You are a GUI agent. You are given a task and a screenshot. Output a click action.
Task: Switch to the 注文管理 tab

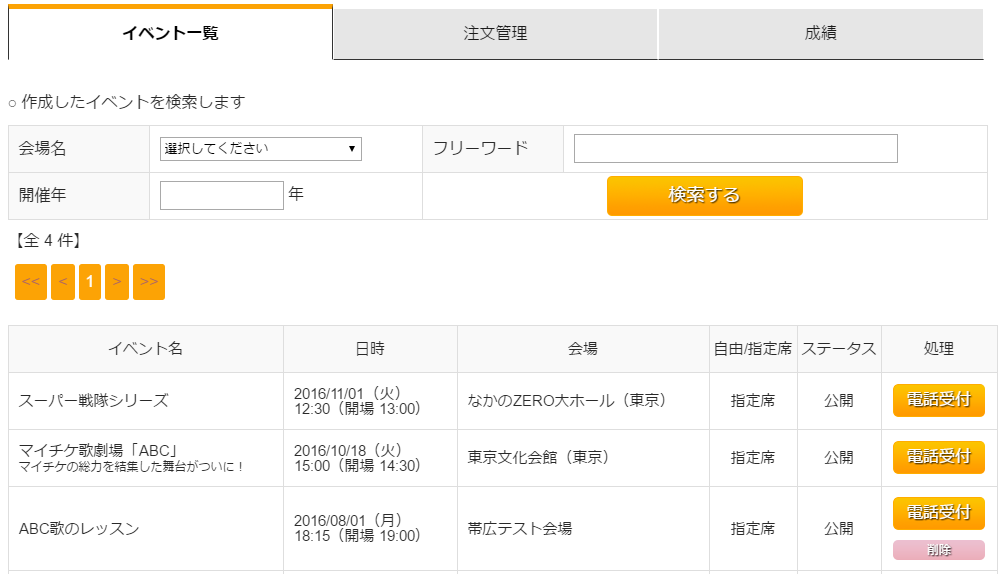tap(495, 33)
